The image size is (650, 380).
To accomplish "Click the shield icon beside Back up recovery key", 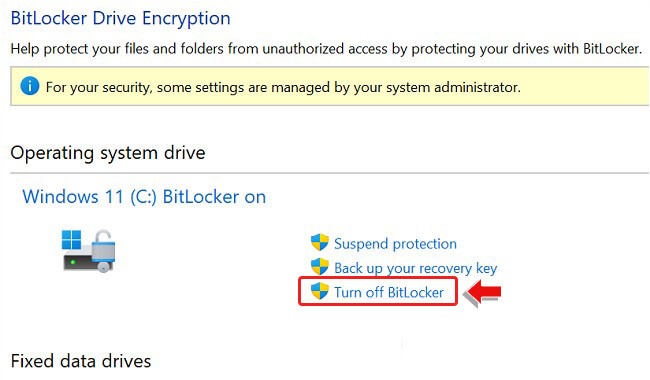I will coord(320,267).
